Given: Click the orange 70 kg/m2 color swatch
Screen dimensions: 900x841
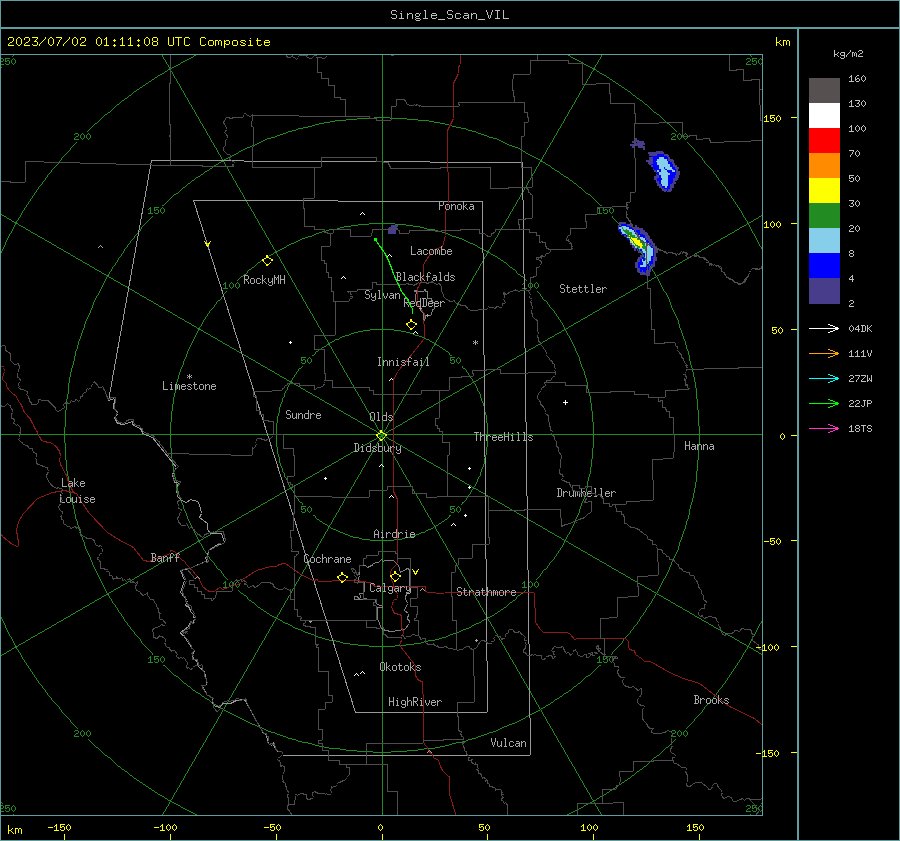Looking at the screenshot, I should pyautogui.click(x=824, y=166).
